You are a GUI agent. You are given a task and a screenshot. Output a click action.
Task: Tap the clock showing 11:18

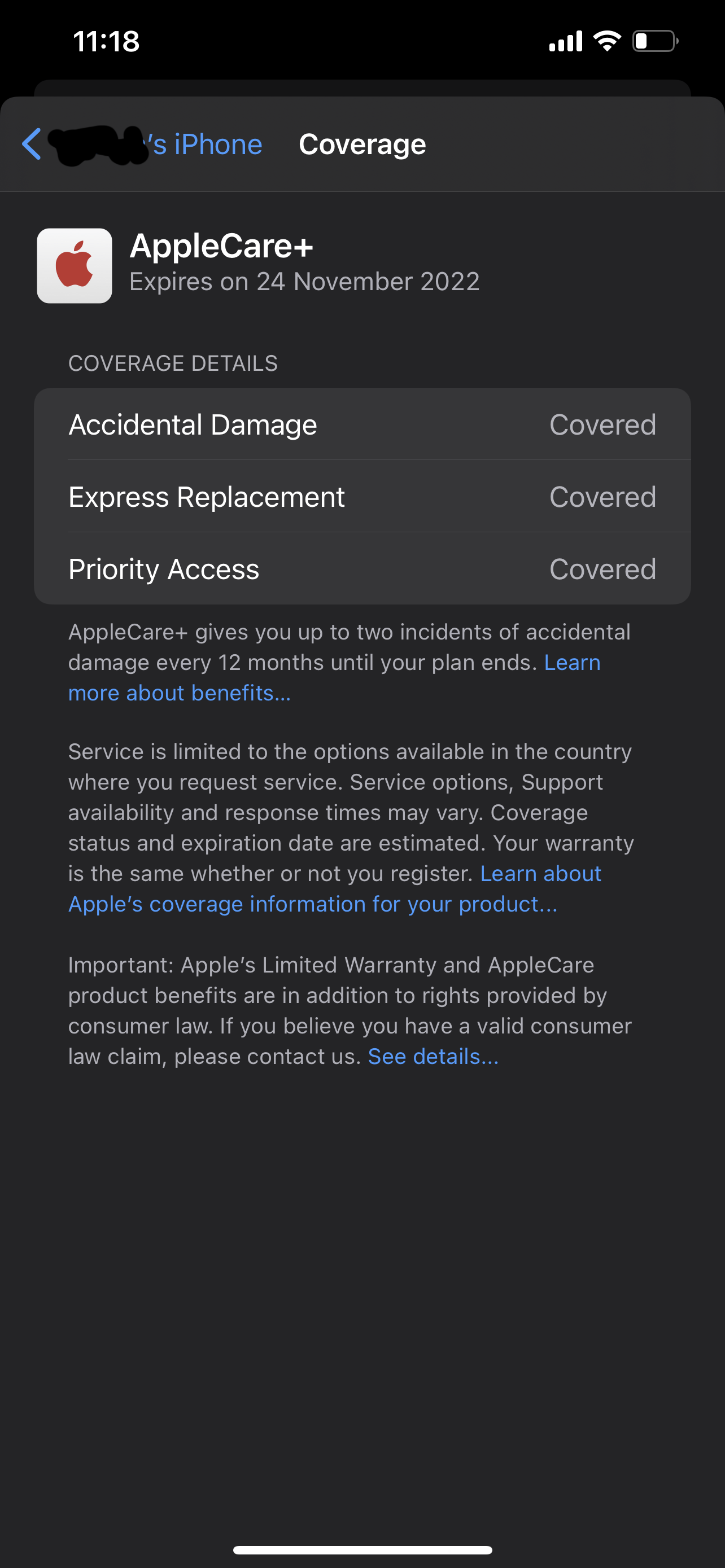pyautogui.click(x=107, y=41)
